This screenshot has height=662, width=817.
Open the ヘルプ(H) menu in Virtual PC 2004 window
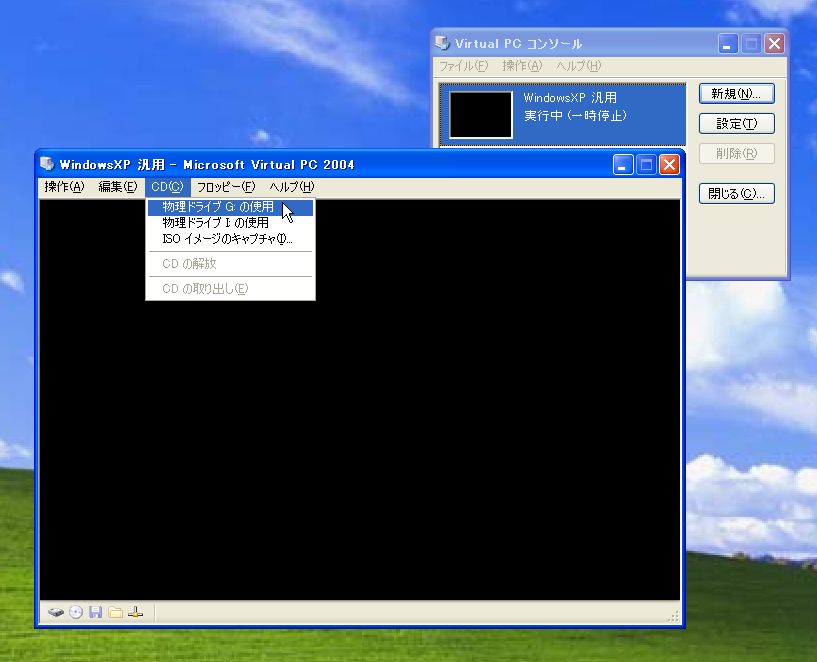click(x=292, y=186)
